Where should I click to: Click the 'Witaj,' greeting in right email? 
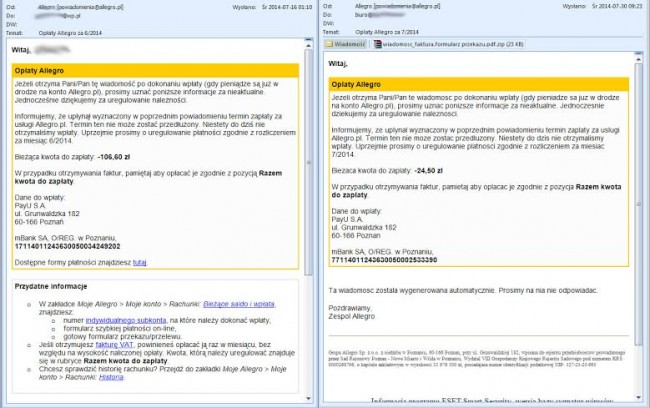(338, 63)
